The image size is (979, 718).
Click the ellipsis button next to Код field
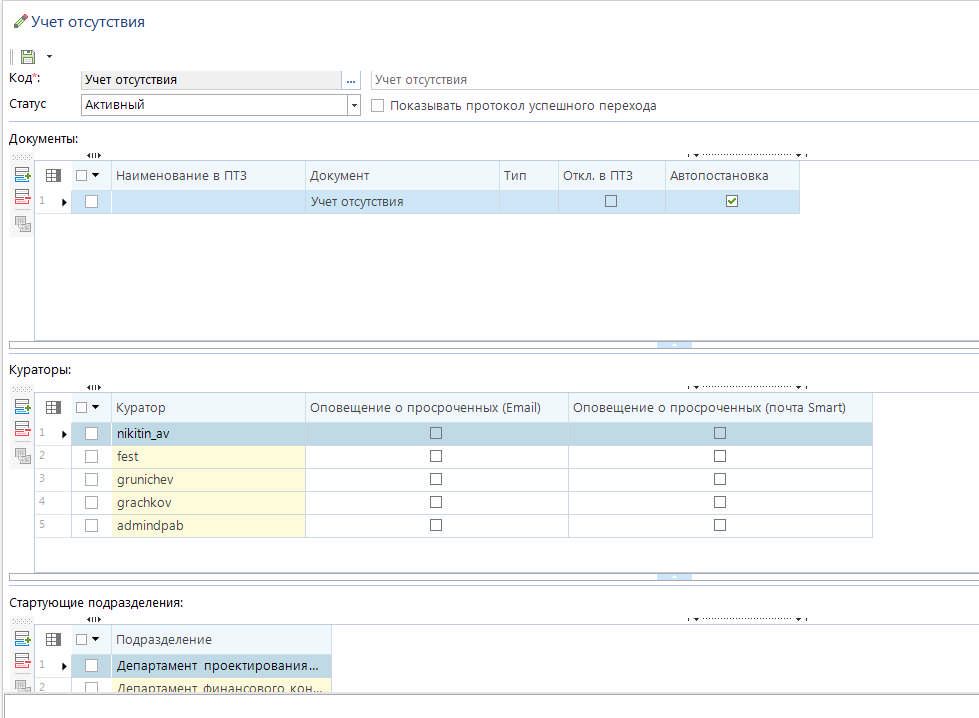point(351,80)
